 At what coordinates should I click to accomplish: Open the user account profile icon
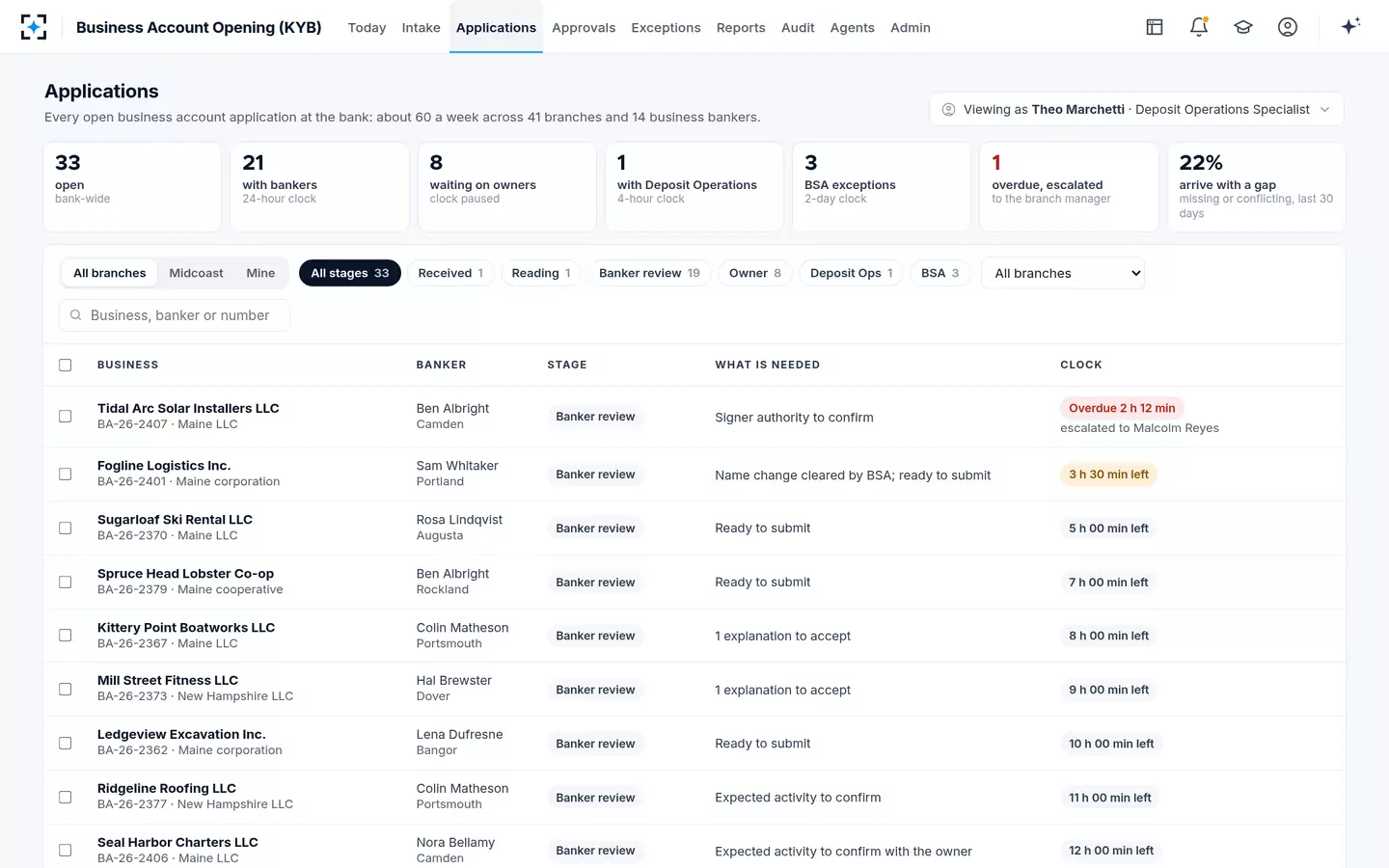click(x=1288, y=27)
